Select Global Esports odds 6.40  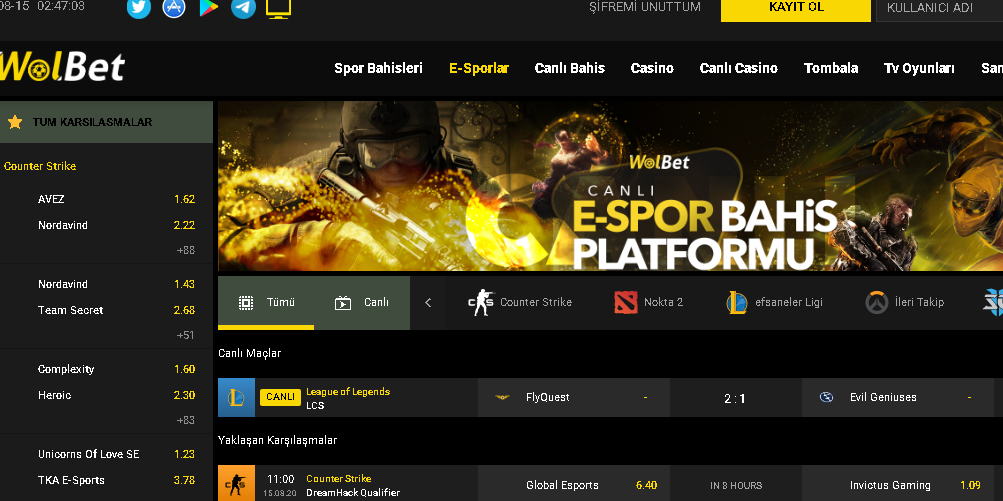click(x=646, y=485)
